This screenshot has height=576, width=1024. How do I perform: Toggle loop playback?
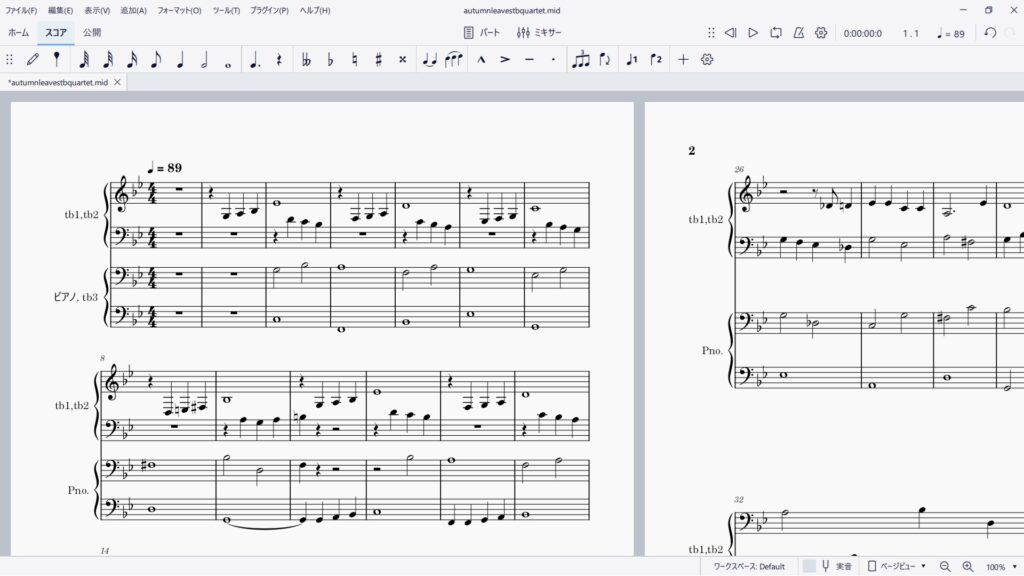(x=776, y=33)
